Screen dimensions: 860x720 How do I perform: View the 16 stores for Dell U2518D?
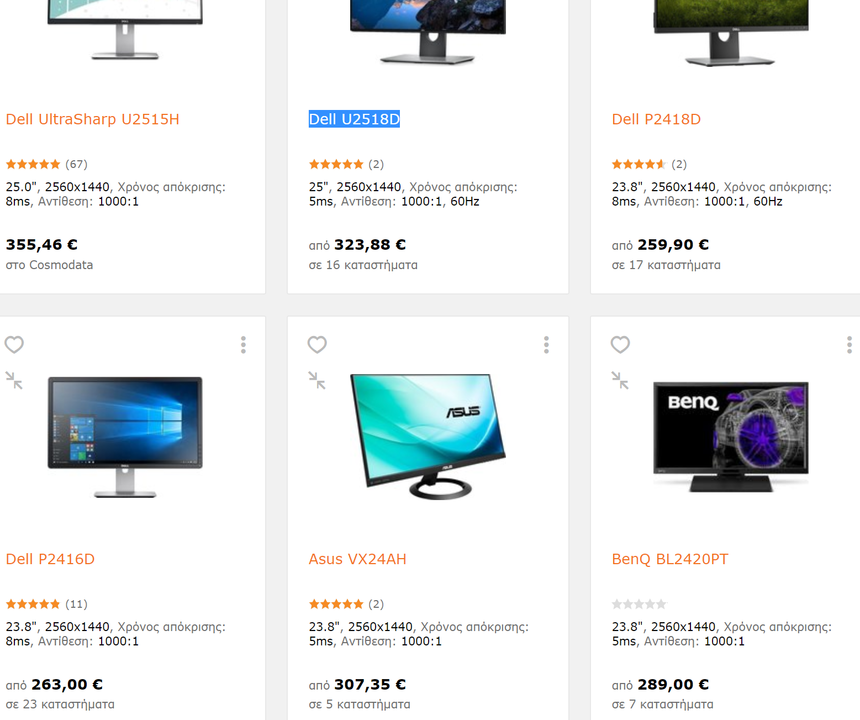pos(363,265)
